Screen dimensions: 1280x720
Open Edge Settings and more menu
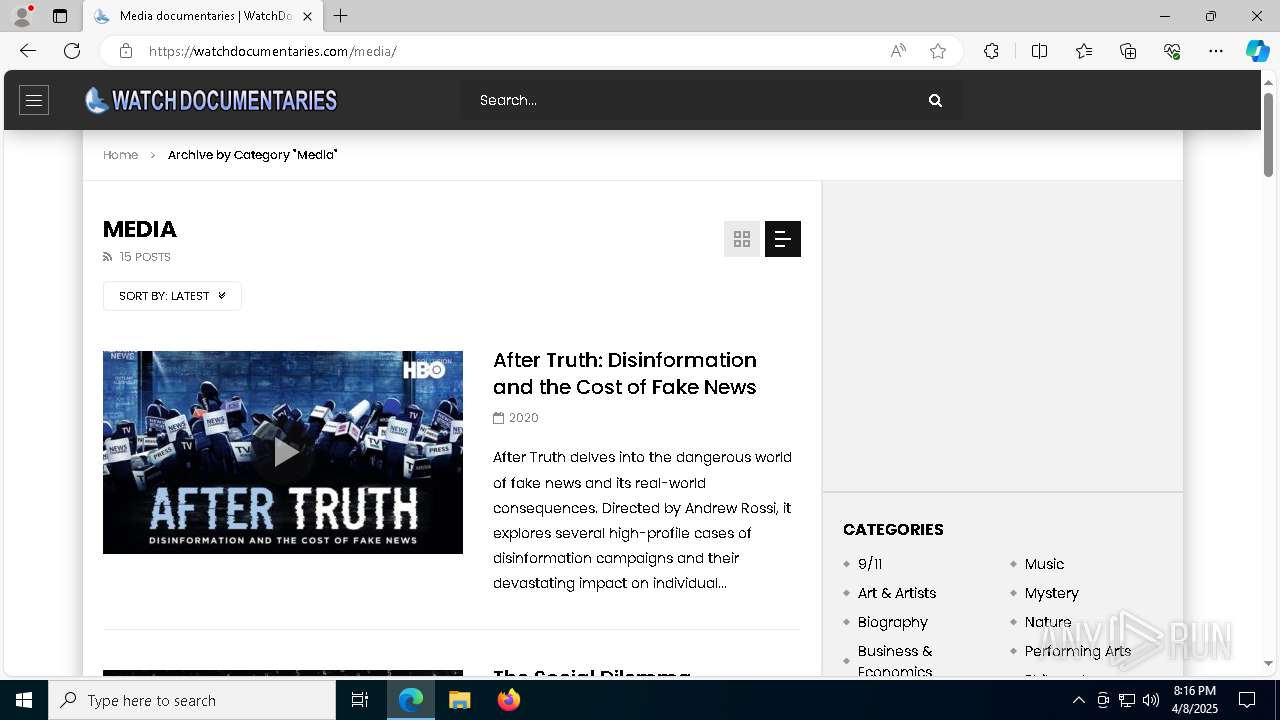(x=1216, y=51)
